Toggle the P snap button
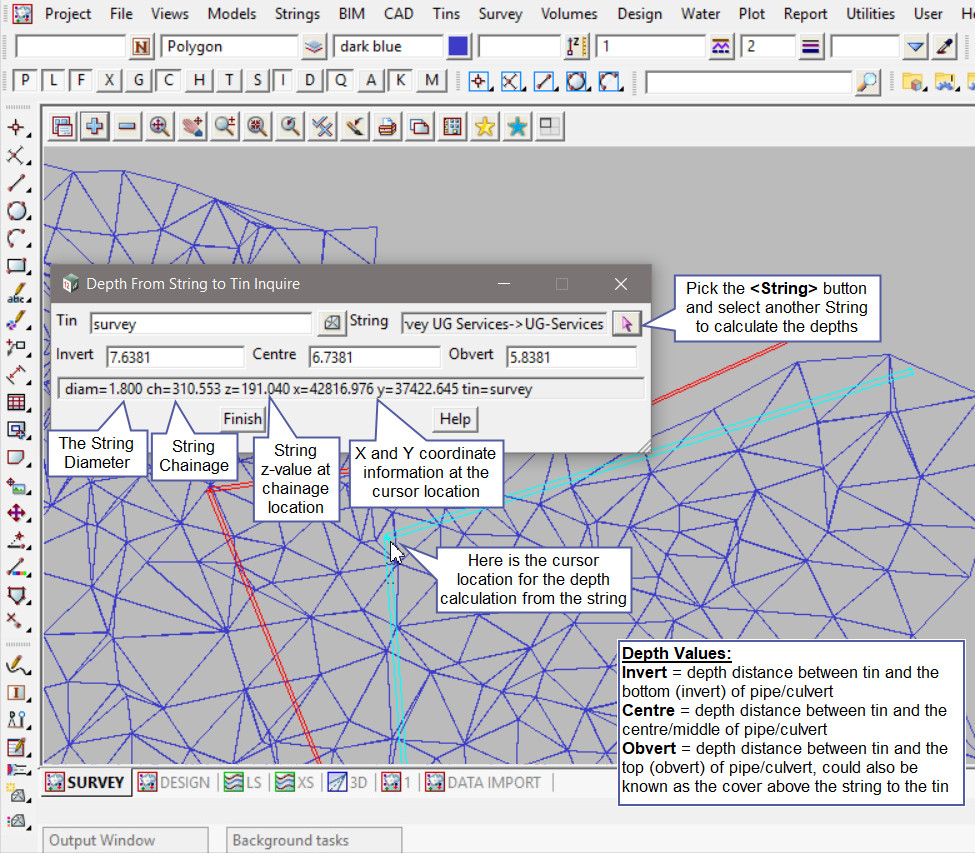 coord(25,81)
